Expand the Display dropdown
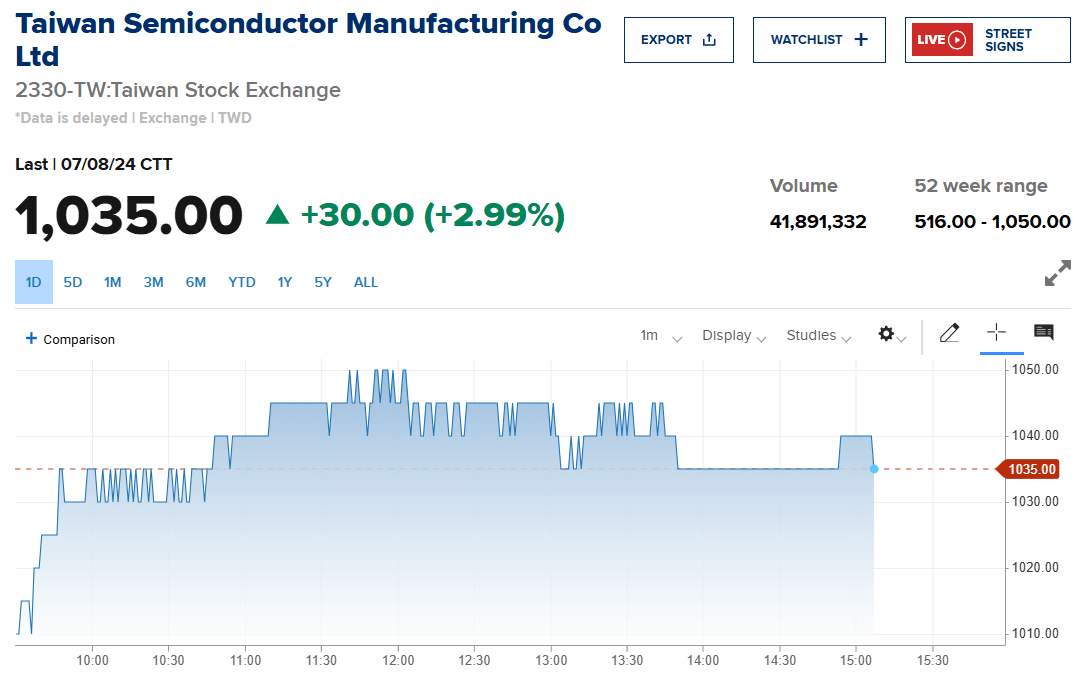Image resolution: width=1091 pixels, height=686 pixels. click(734, 336)
